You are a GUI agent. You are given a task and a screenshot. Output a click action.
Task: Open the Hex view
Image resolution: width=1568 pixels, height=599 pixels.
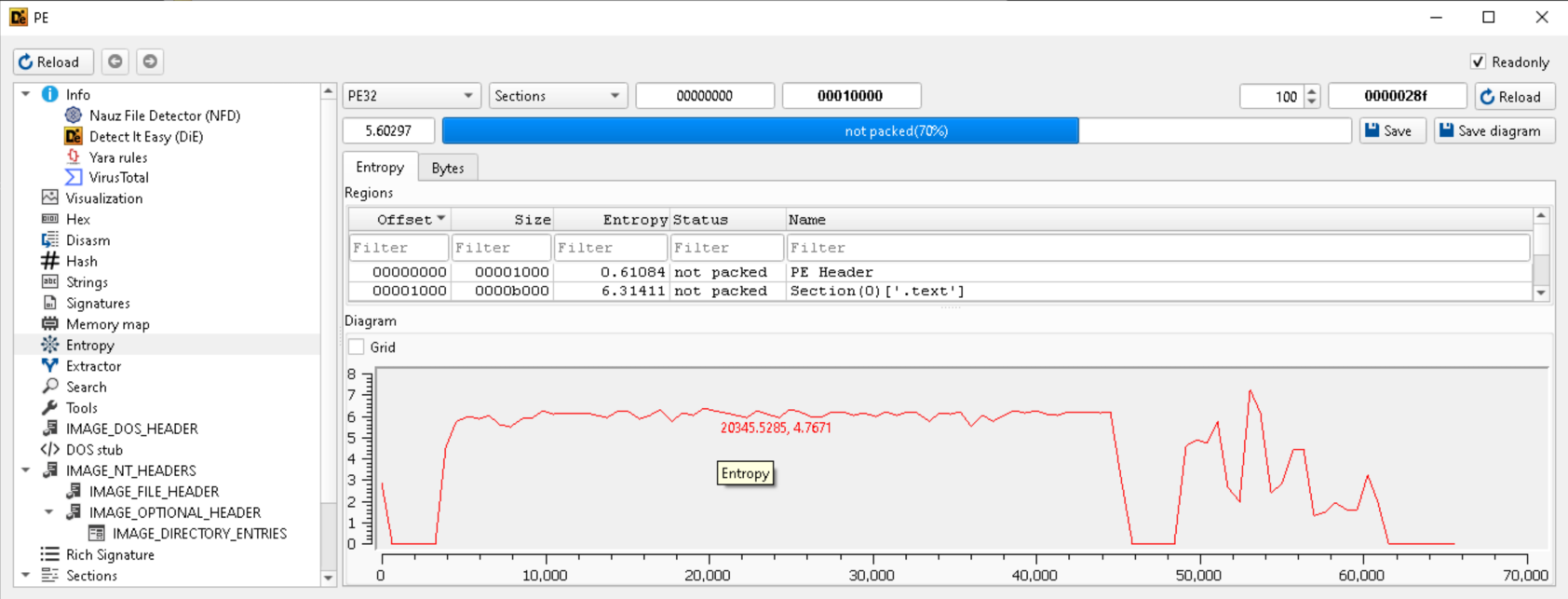(x=77, y=219)
